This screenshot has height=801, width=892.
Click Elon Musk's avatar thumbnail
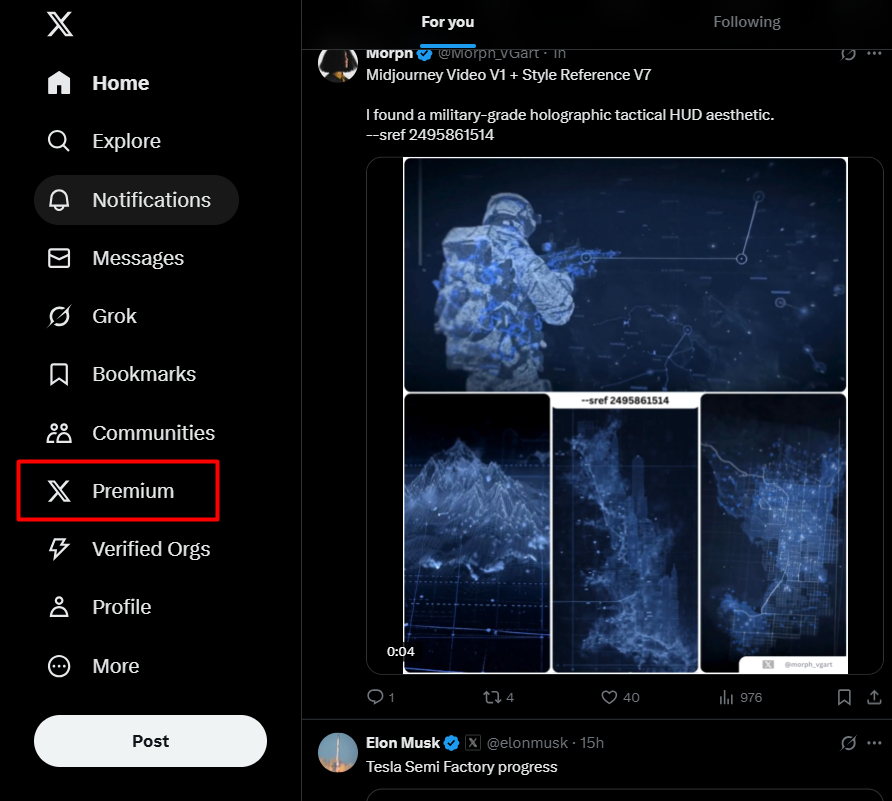click(x=338, y=752)
